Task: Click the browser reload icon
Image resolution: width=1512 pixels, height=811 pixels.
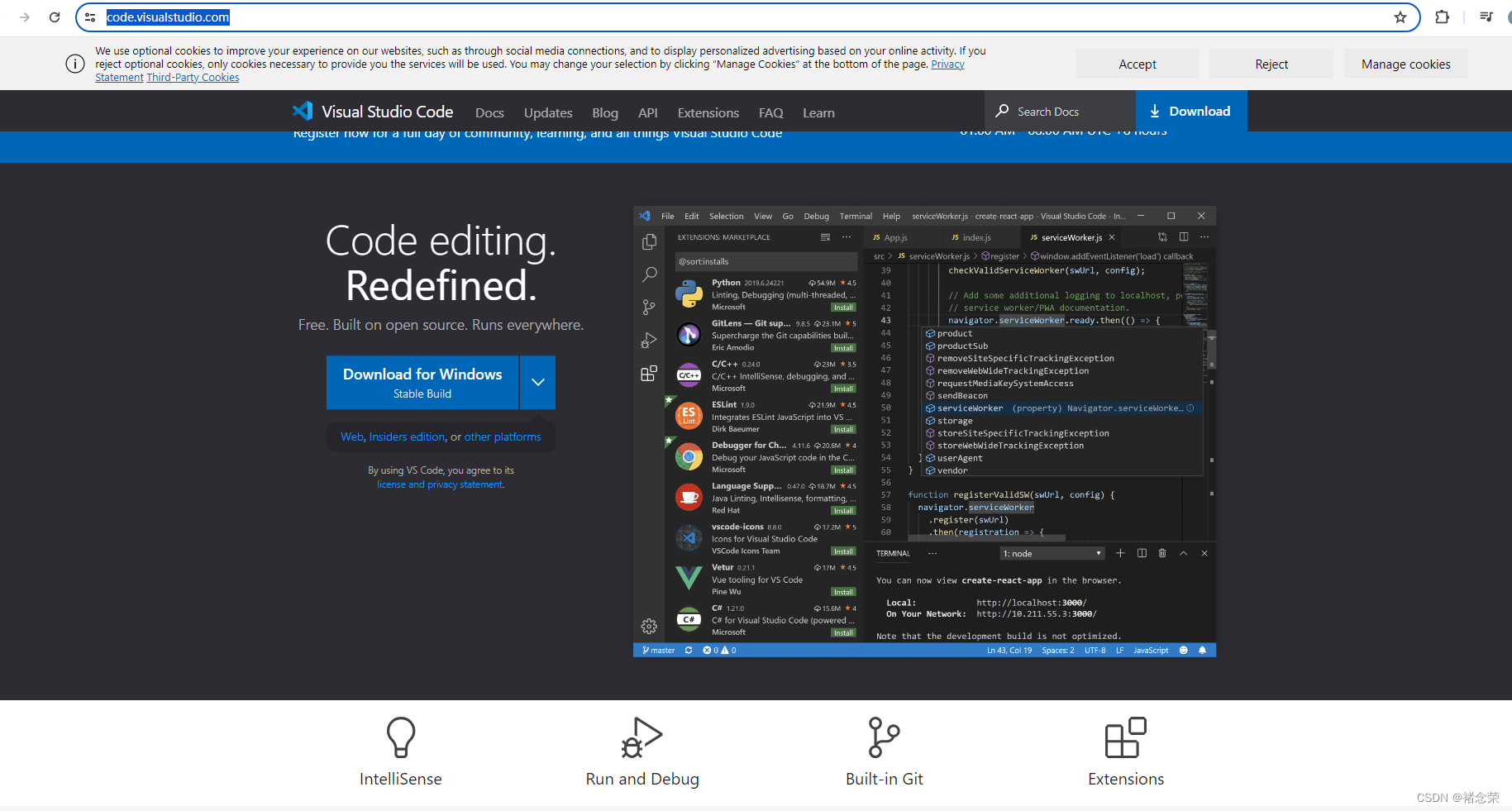Action: 55,17
